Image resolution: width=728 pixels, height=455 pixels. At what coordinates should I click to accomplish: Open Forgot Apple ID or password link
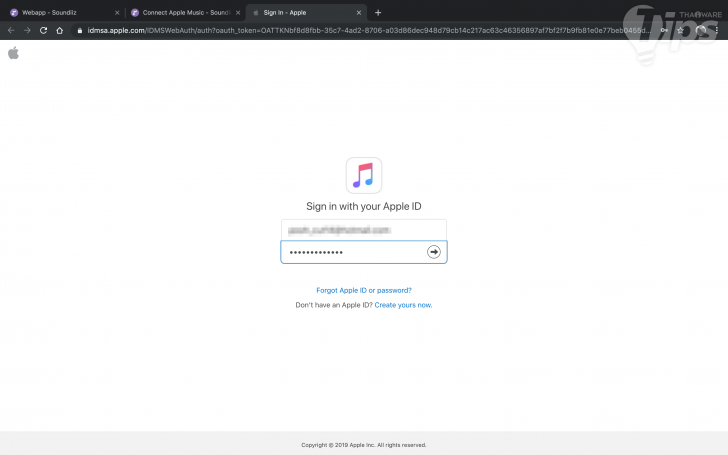tap(364, 290)
